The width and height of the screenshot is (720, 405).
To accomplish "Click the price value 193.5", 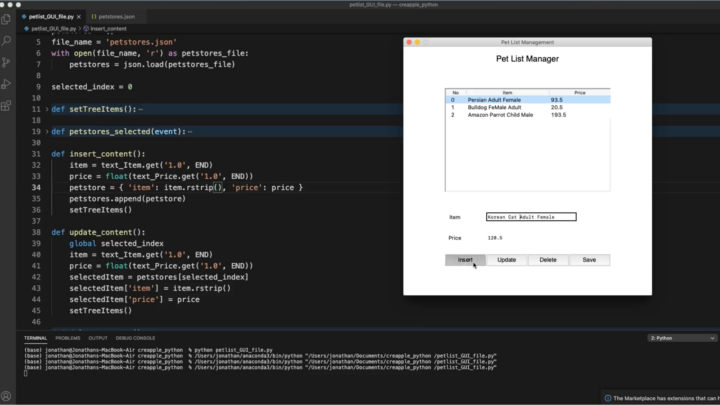I will [x=558, y=115].
